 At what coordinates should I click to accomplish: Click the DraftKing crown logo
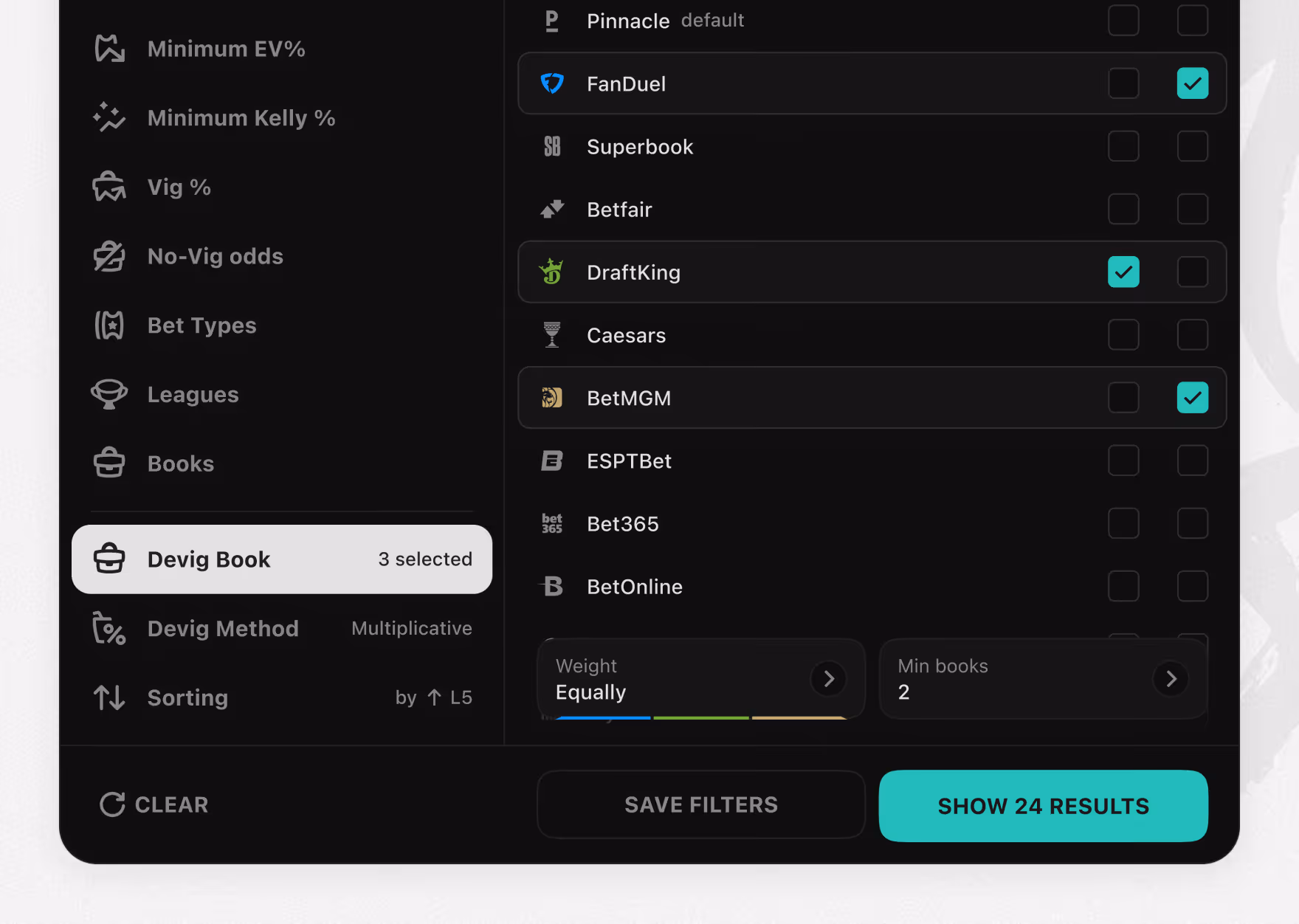(552, 272)
